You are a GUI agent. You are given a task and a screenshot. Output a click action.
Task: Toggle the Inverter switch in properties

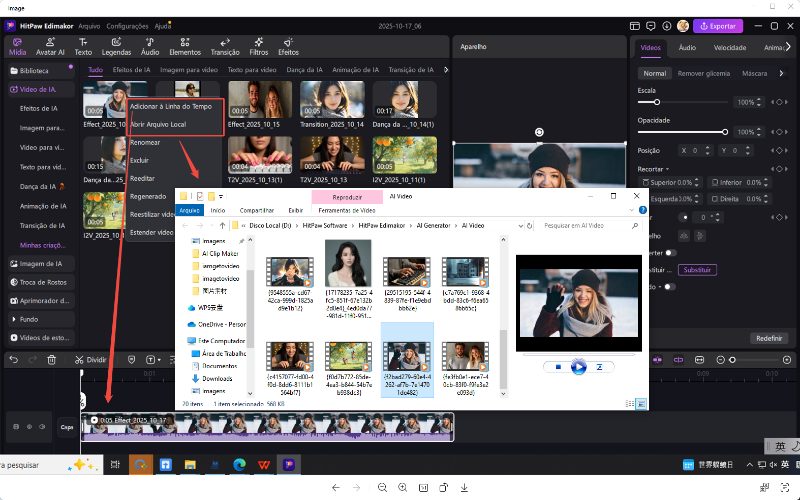pyautogui.click(x=670, y=253)
